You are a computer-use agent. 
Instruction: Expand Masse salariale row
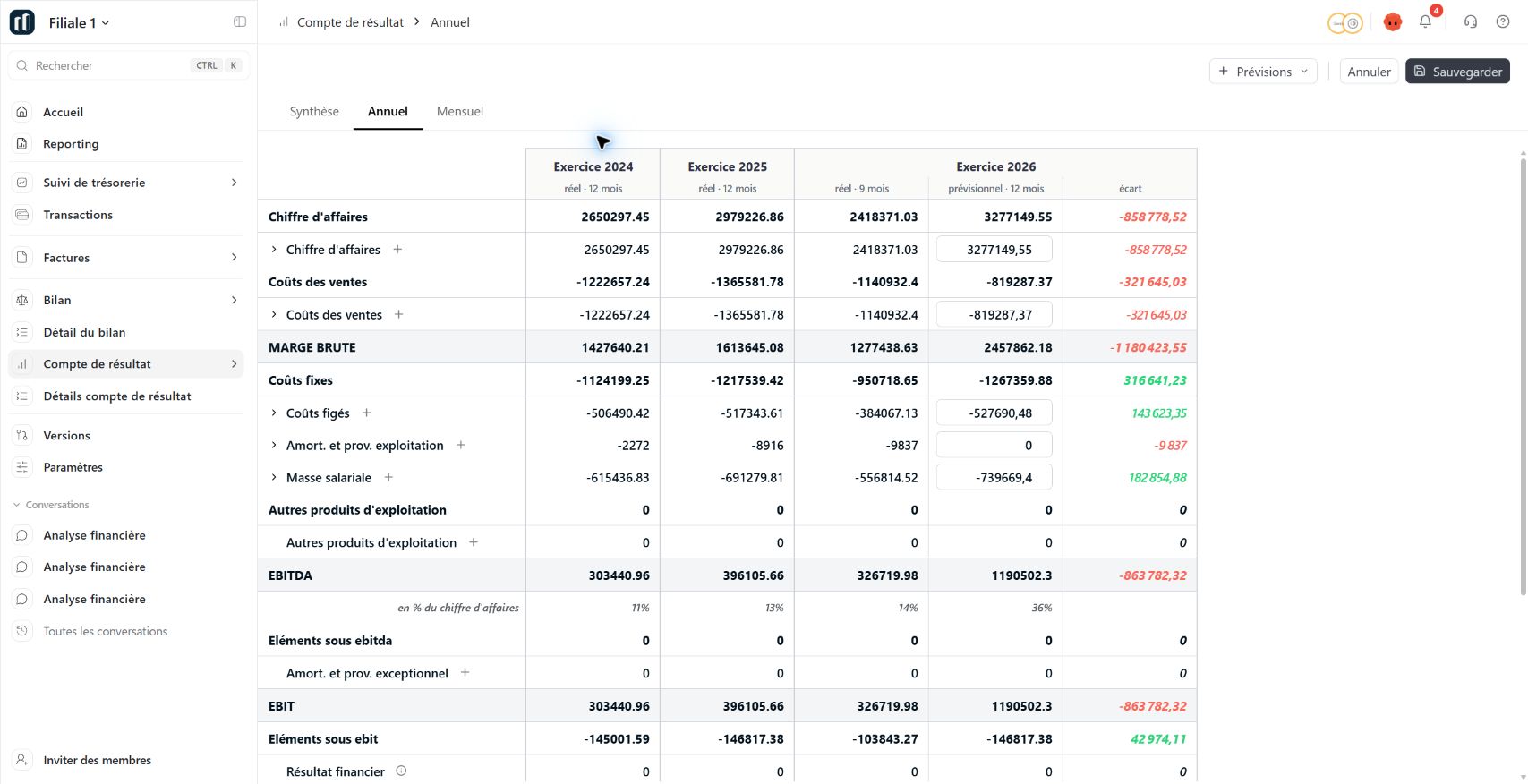coord(274,478)
